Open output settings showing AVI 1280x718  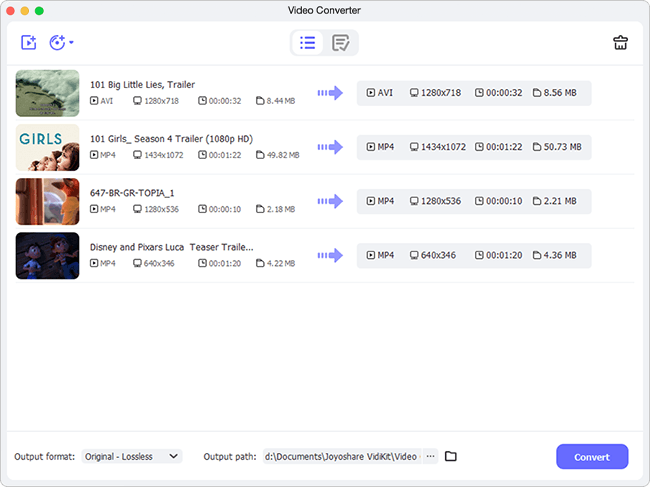474,93
